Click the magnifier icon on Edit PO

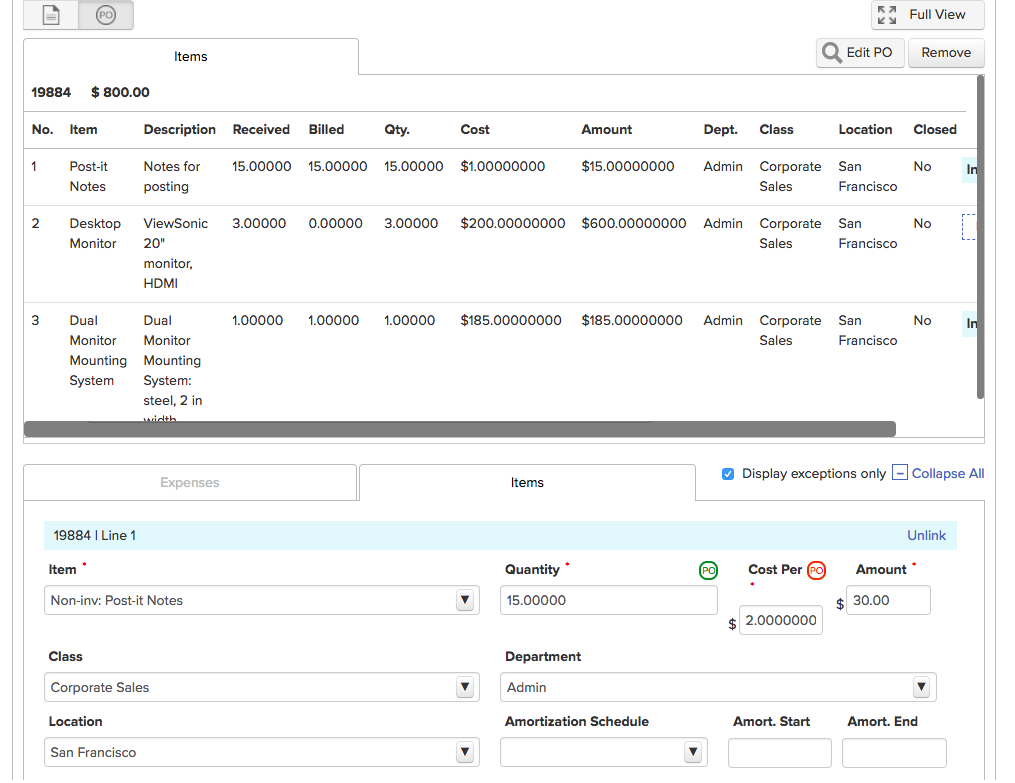coord(832,52)
